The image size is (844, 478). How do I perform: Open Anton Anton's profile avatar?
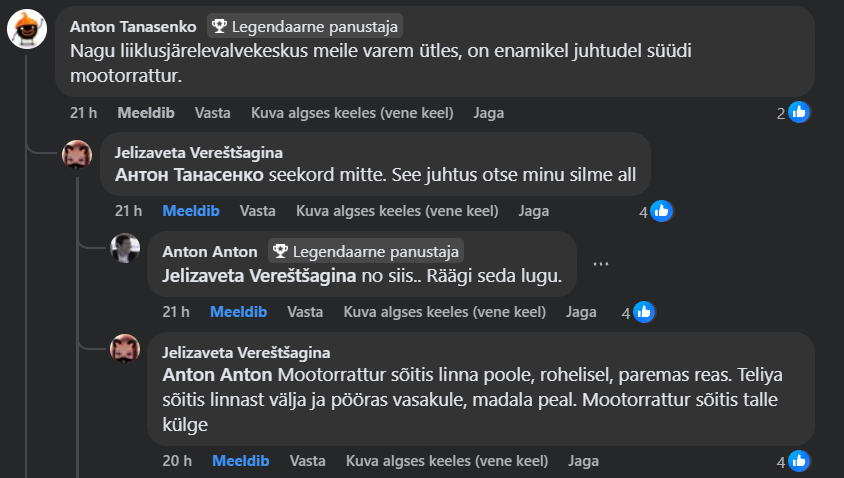pyautogui.click(x=125, y=249)
